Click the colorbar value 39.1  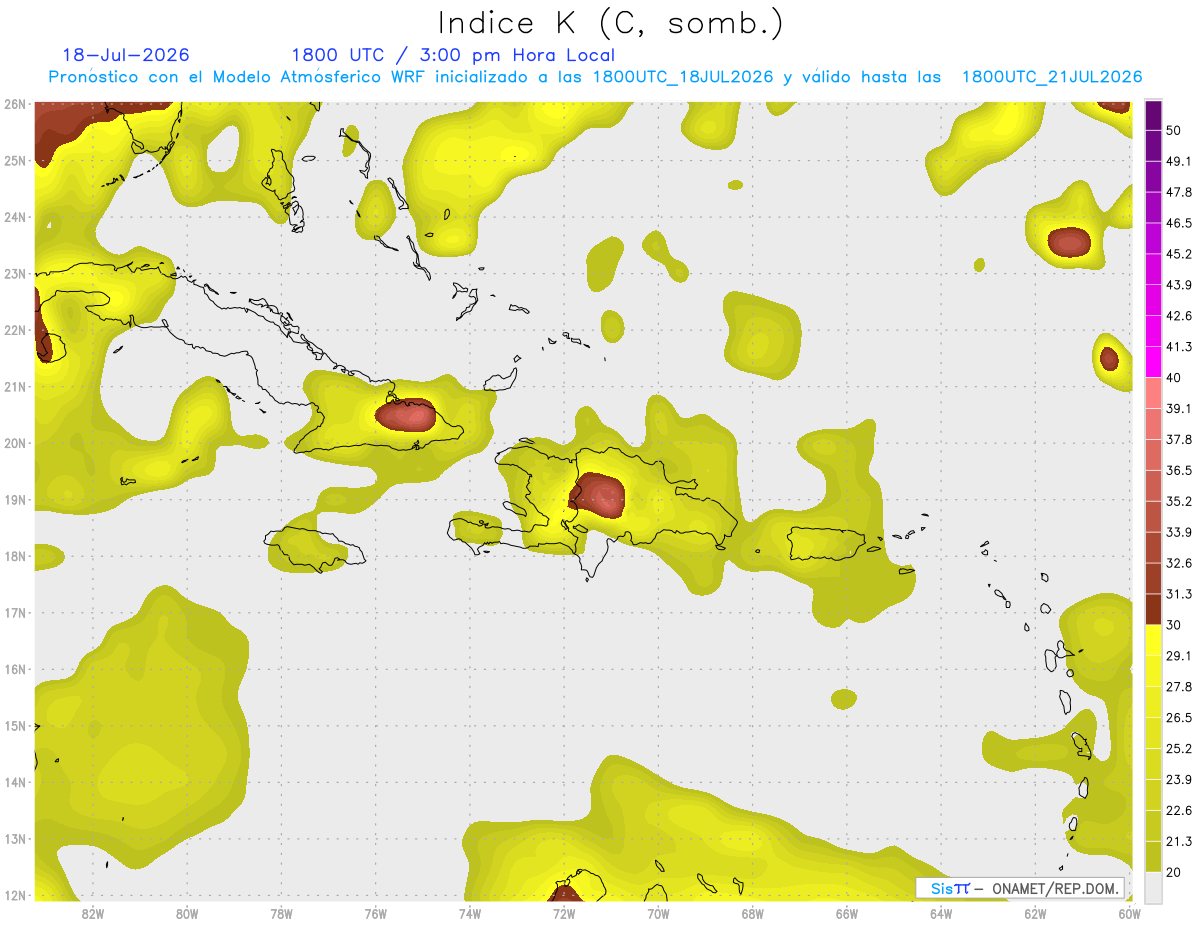1179,408
